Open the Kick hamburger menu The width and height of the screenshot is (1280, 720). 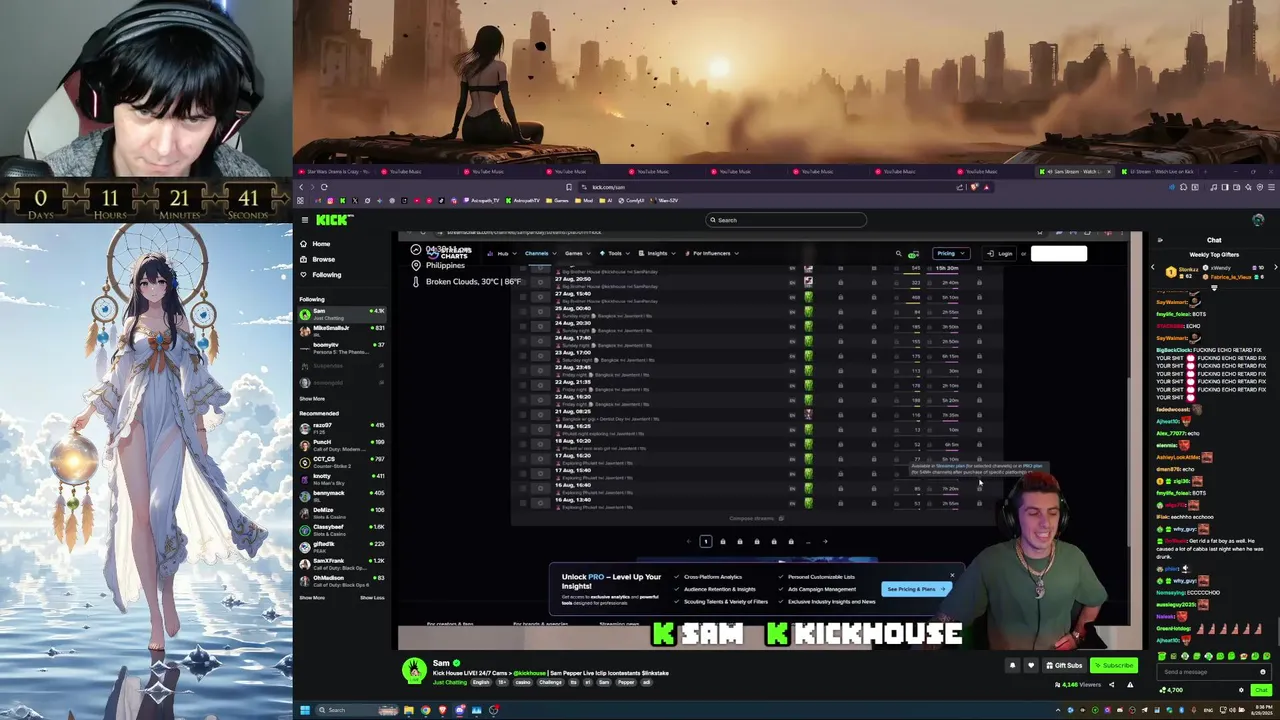(x=305, y=220)
